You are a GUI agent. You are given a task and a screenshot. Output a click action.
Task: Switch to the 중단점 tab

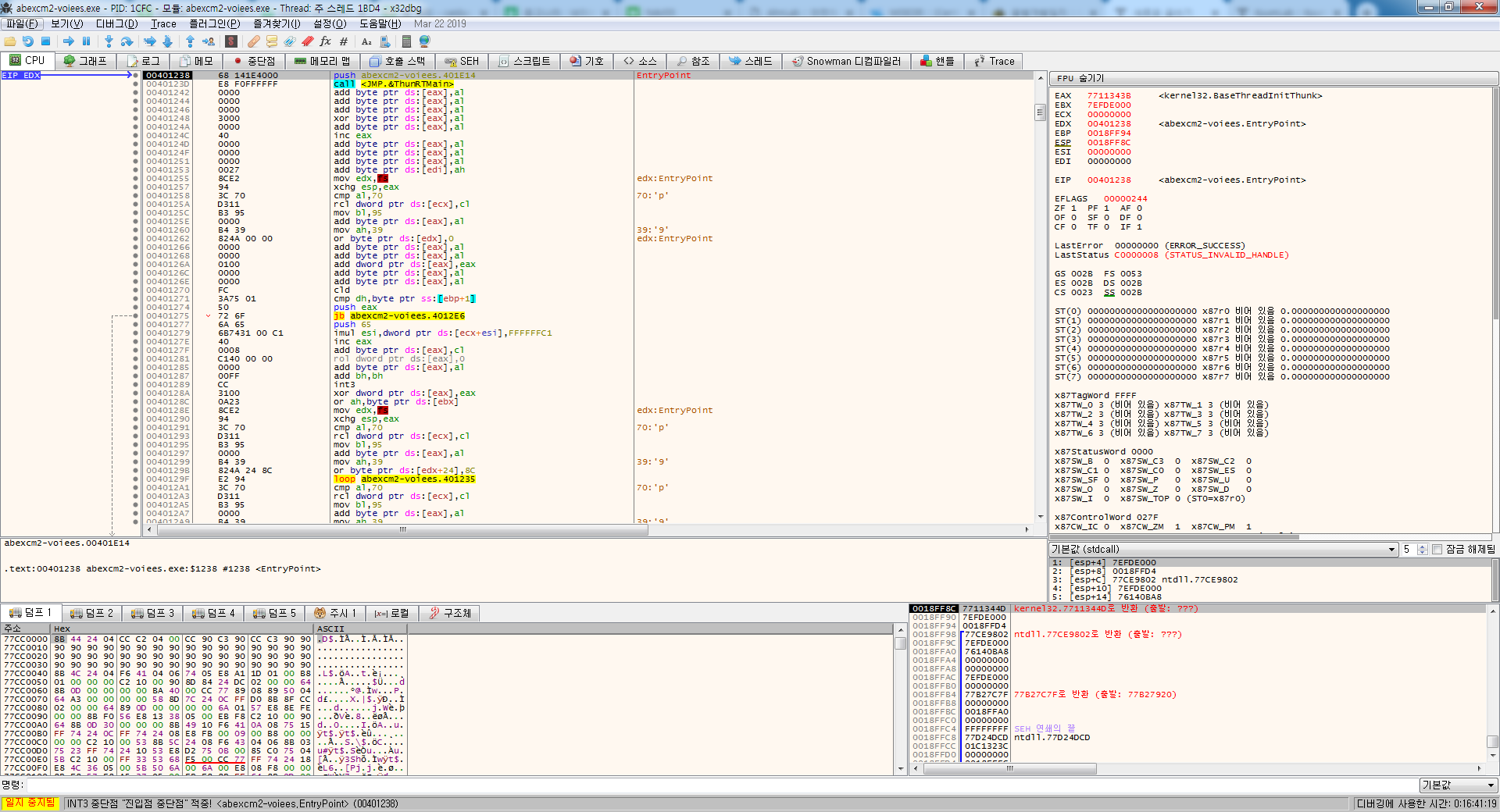click(x=254, y=61)
